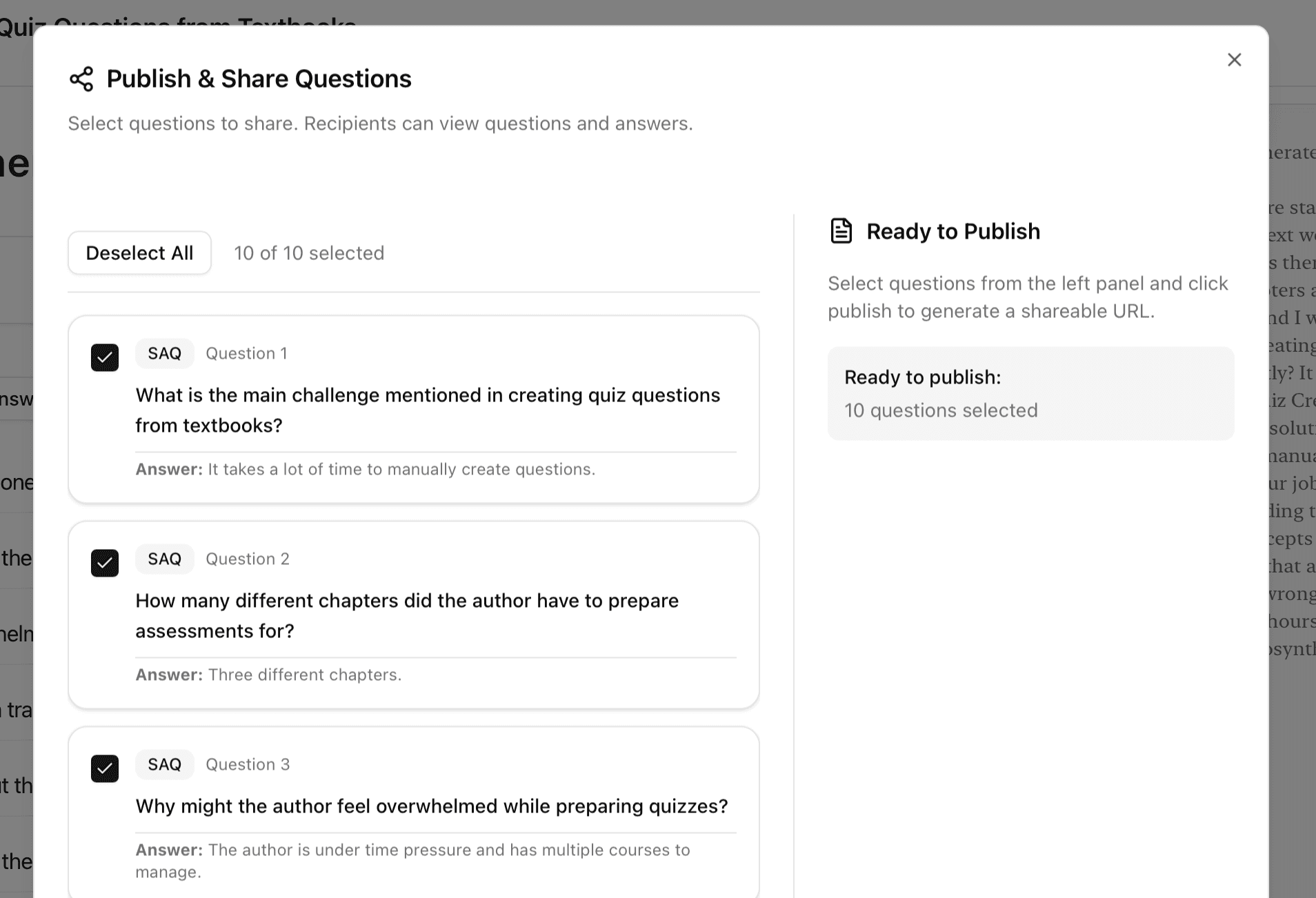Click the checkmark icon on Question 1's checkbox

click(104, 357)
